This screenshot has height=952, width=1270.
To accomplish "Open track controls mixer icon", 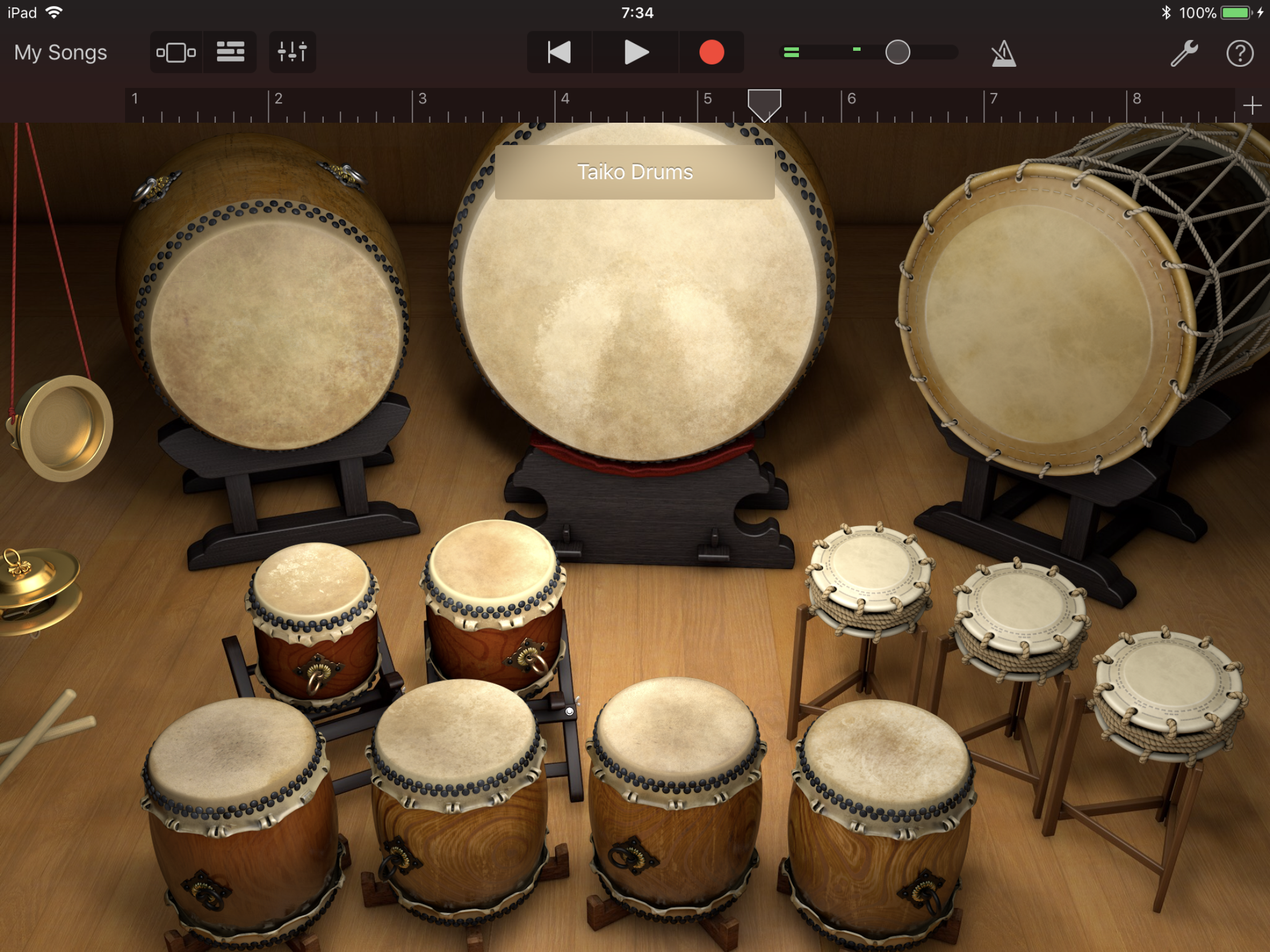I will tap(292, 52).
